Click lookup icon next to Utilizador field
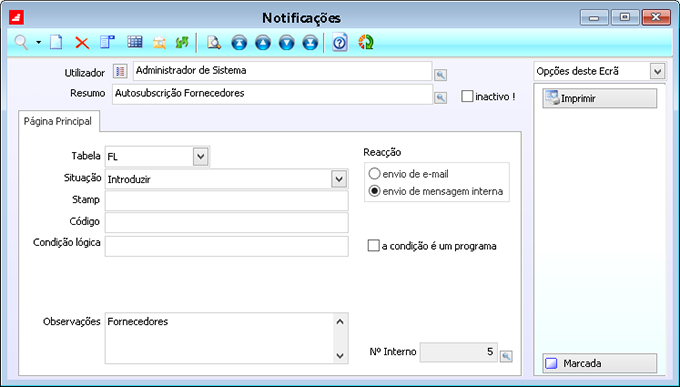This screenshot has height=387, width=680. pyautogui.click(x=441, y=75)
